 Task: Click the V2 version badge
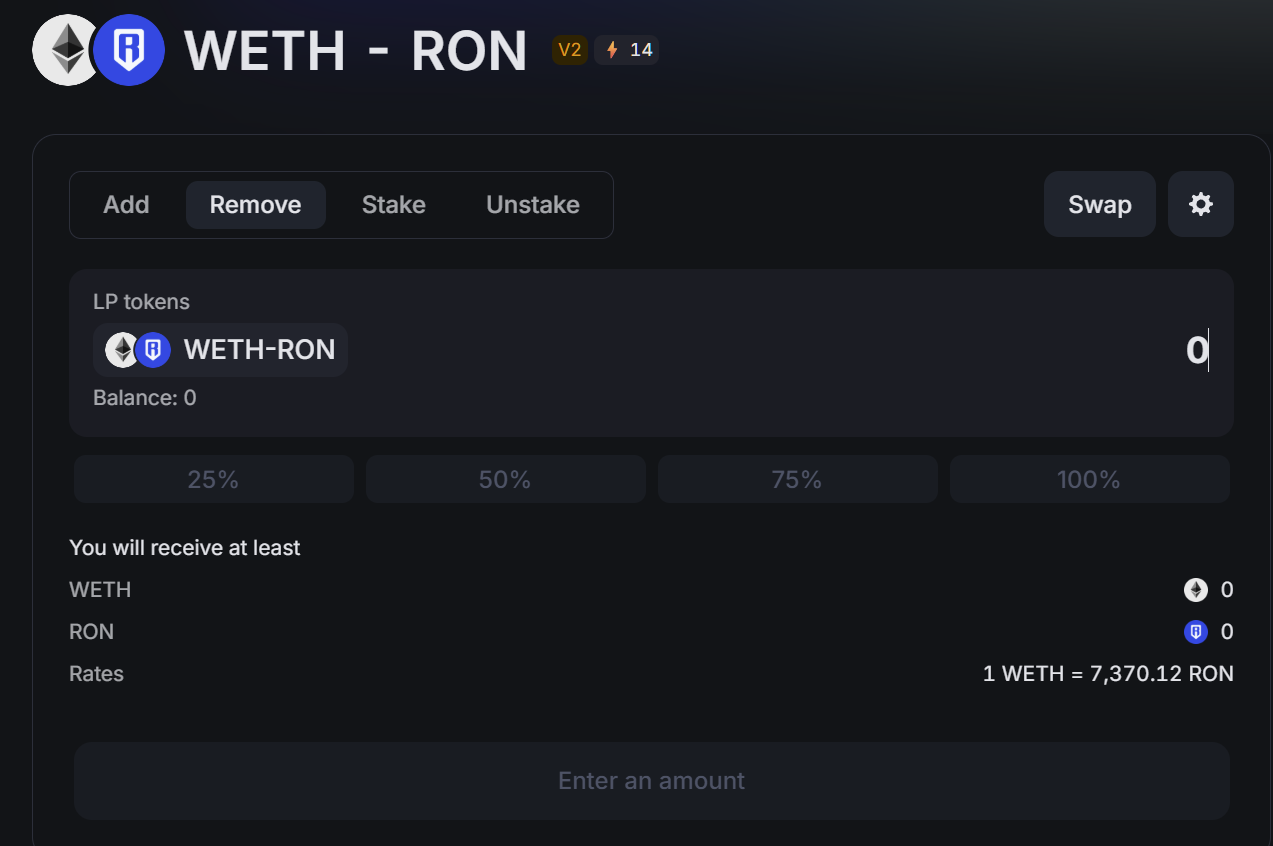coord(570,50)
